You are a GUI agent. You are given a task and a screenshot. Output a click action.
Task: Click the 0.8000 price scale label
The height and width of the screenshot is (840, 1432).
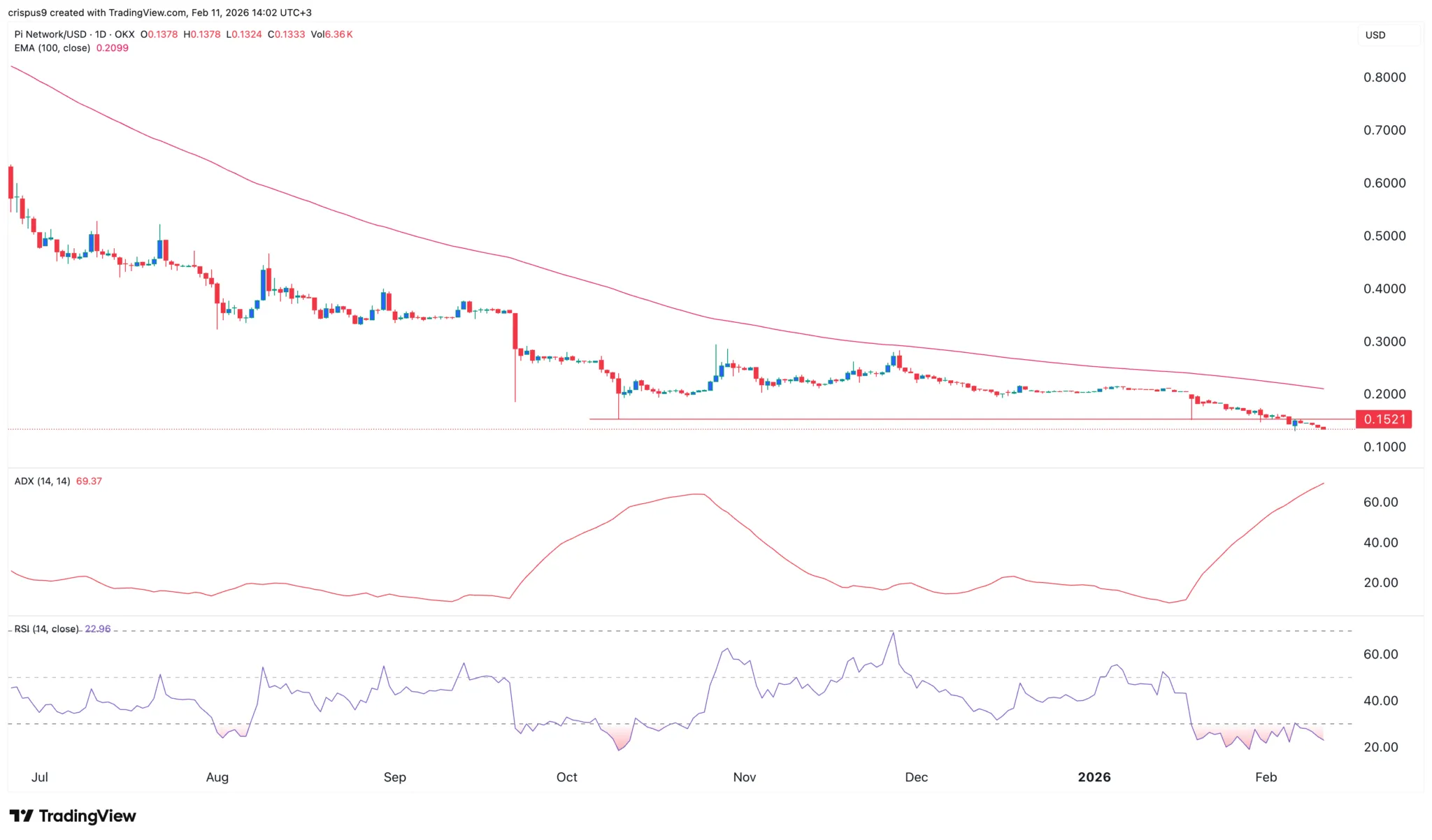[1384, 78]
